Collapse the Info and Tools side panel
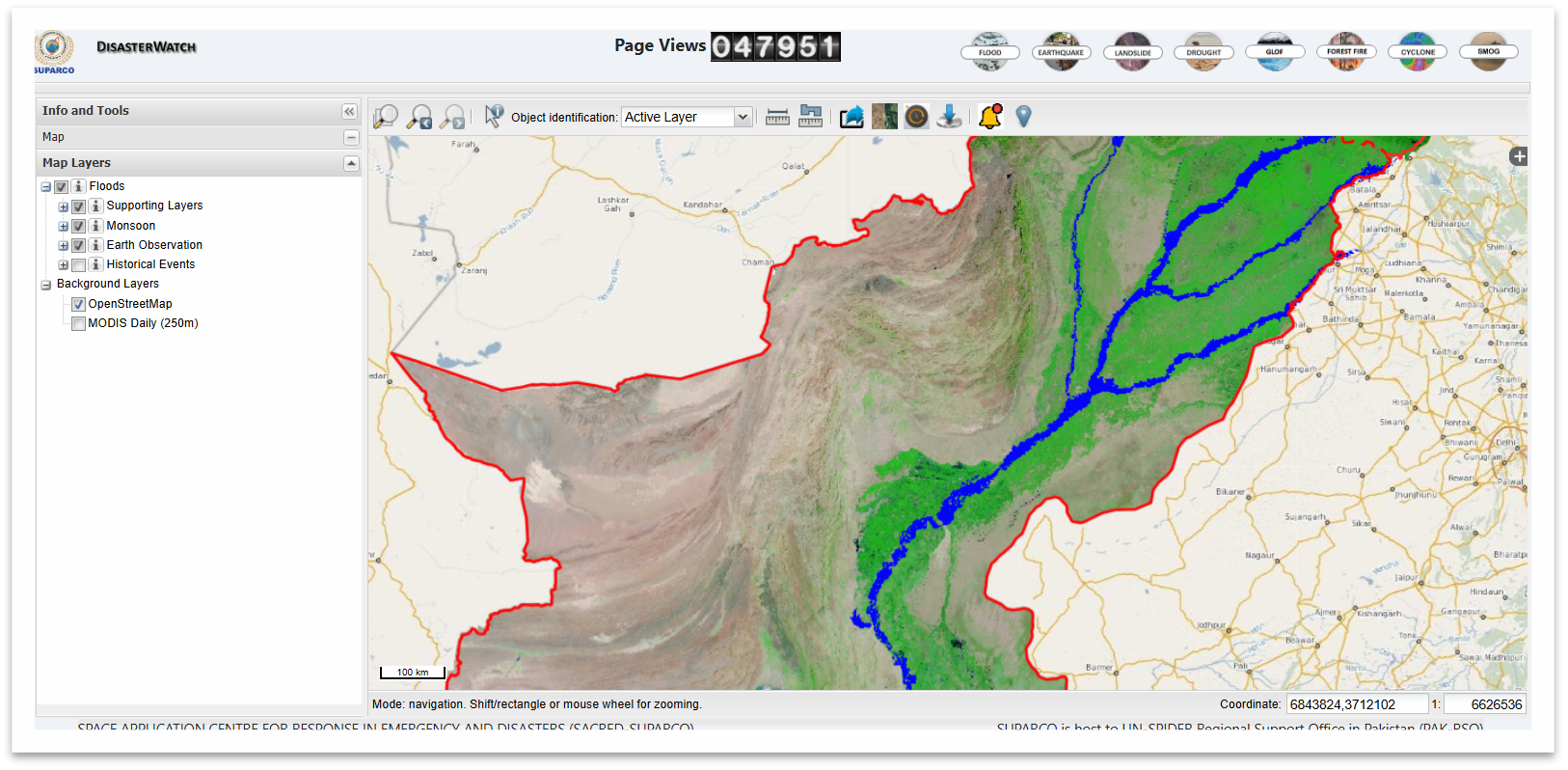The height and width of the screenshot is (770, 1568). pyautogui.click(x=349, y=111)
